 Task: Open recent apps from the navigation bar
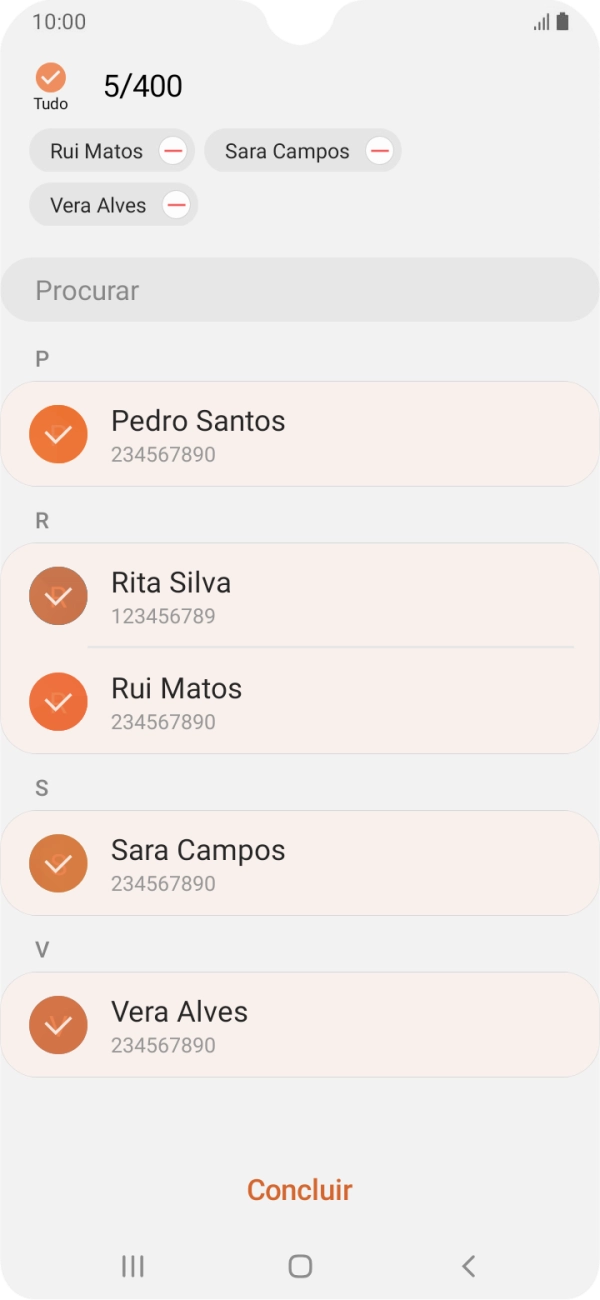point(131,1265)
